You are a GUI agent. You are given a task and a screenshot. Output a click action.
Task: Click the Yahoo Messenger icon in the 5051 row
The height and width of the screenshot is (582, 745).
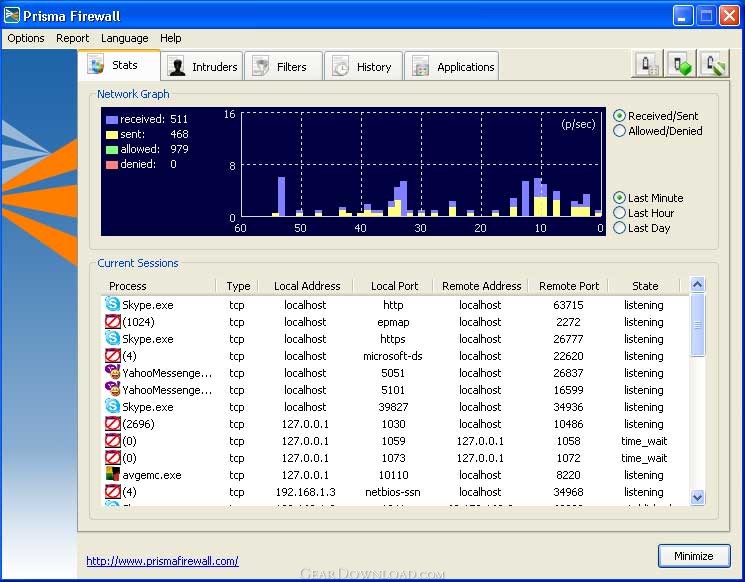click(113, 372)
